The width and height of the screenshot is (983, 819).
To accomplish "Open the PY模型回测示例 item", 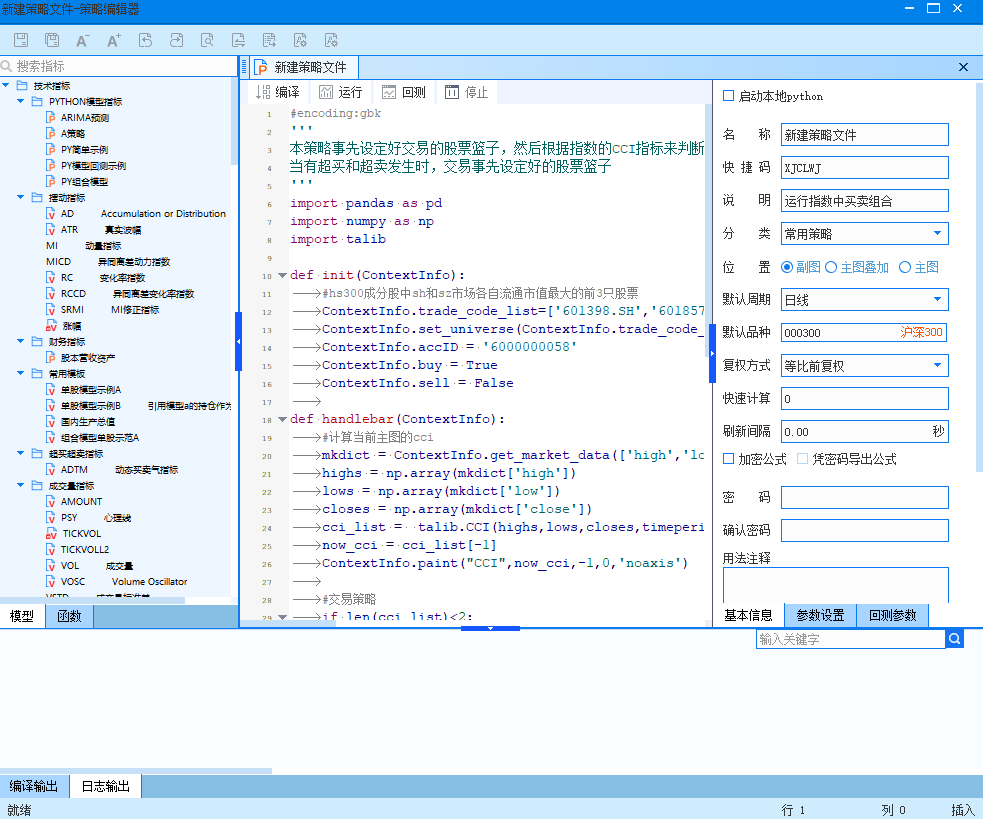I will point(87,166).
